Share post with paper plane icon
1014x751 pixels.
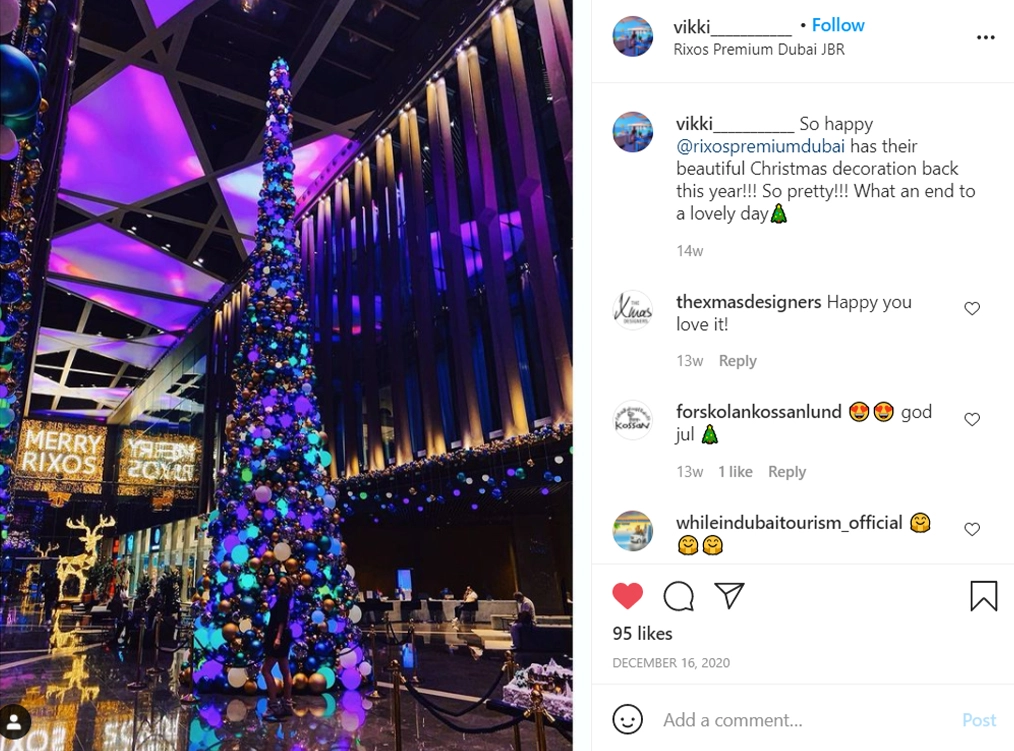pos(729,595)
